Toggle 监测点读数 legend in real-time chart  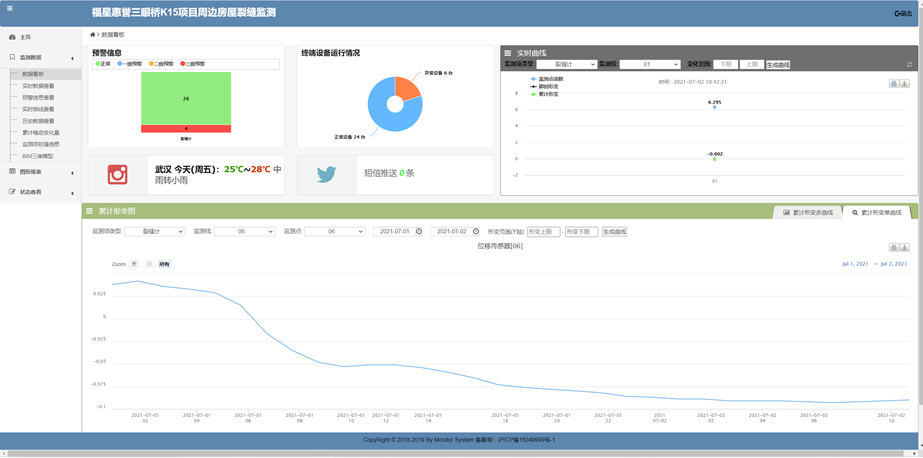coord(549,79)
